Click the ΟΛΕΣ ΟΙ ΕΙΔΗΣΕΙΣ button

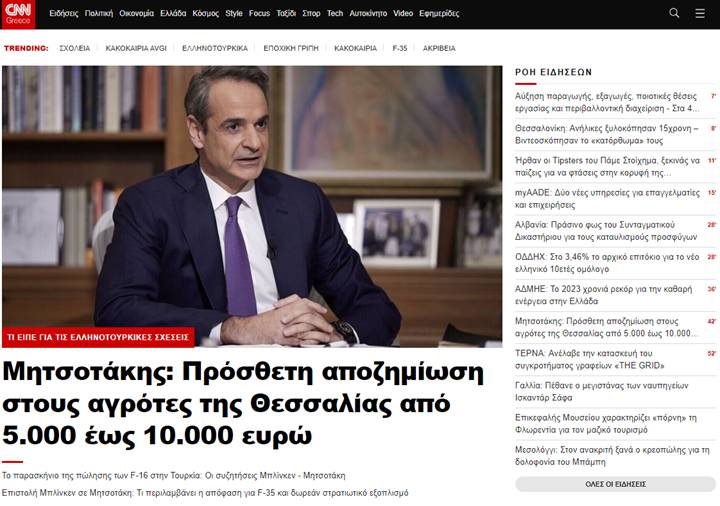point(615,484)
